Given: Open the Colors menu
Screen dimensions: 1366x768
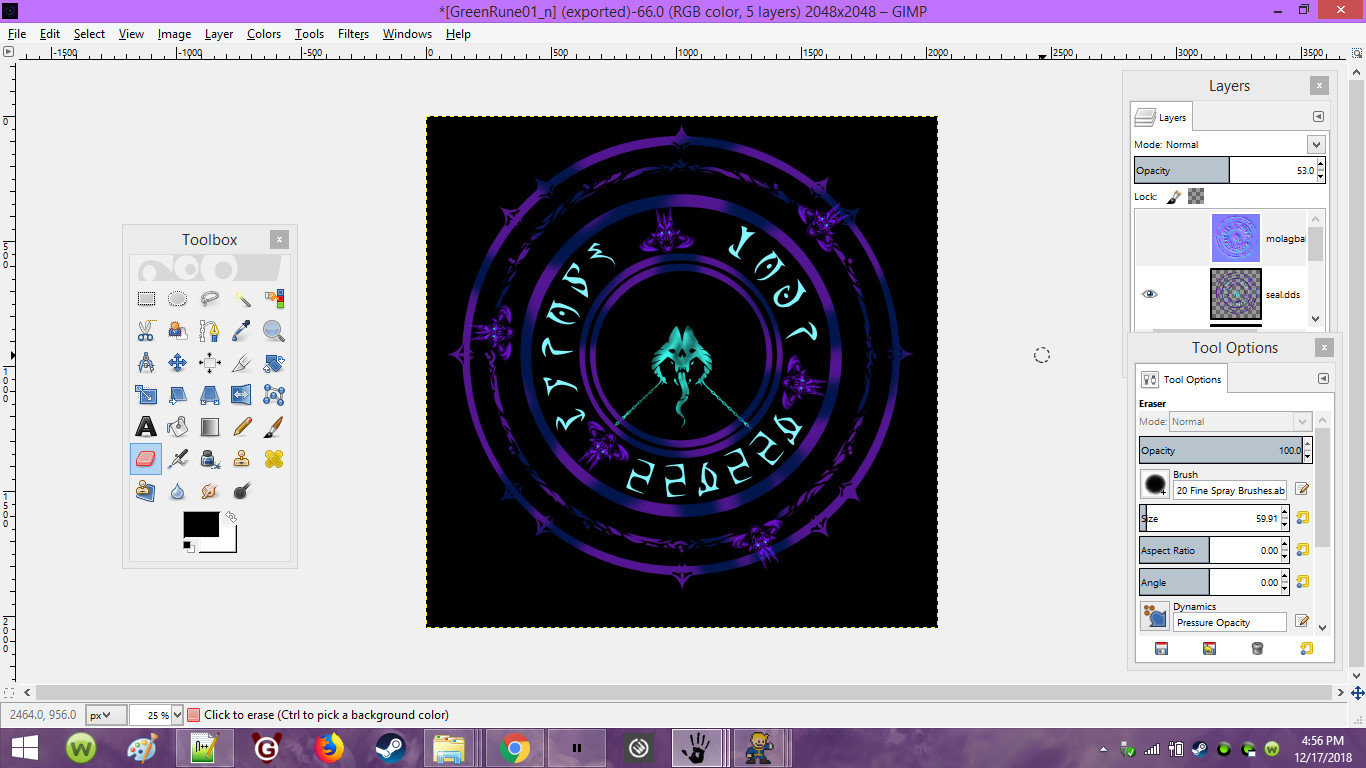Looking at the screenshot, I should [264, 33].
